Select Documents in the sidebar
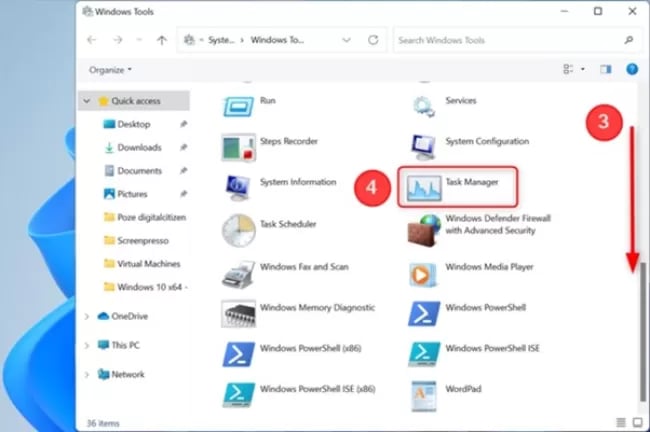The image size is (650, 432). tap(139, 170)
